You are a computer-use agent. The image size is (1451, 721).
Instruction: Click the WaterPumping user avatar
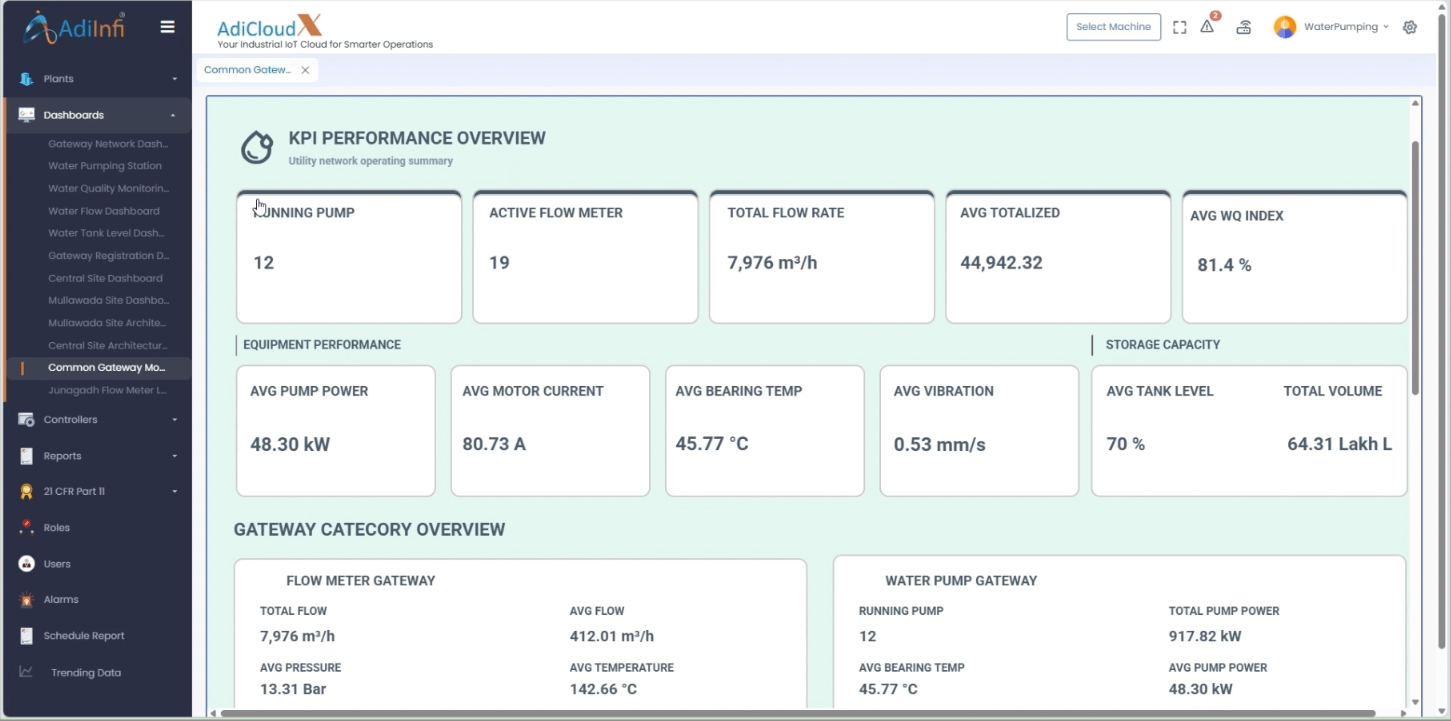pyautogui.click(x=1285, y=27)
